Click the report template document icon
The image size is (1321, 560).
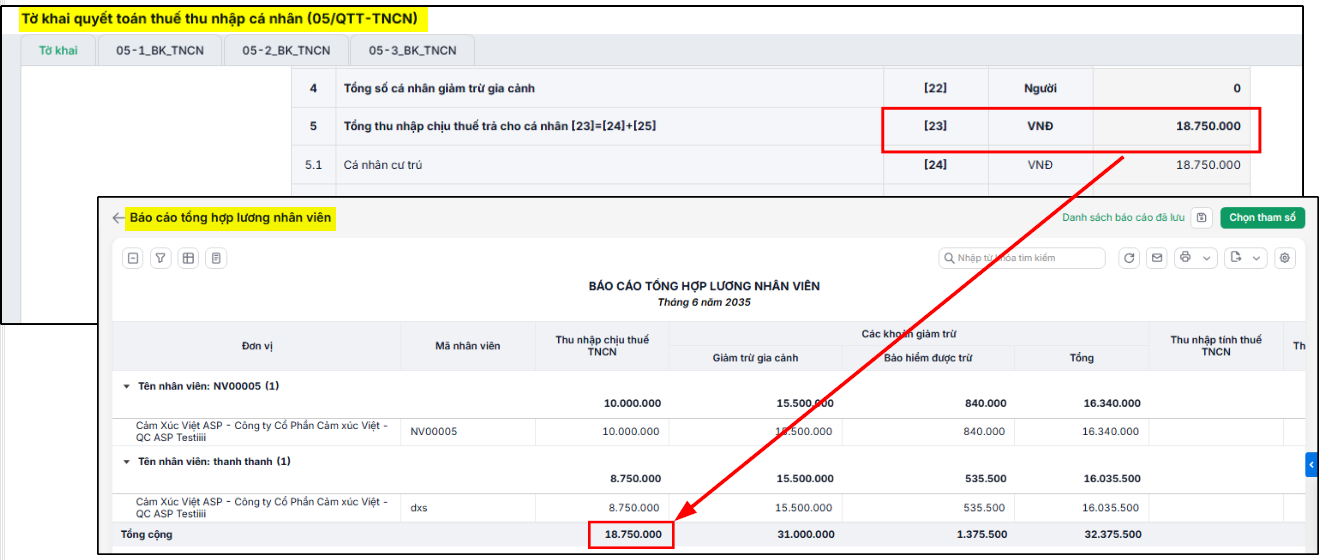click(216, 258)
